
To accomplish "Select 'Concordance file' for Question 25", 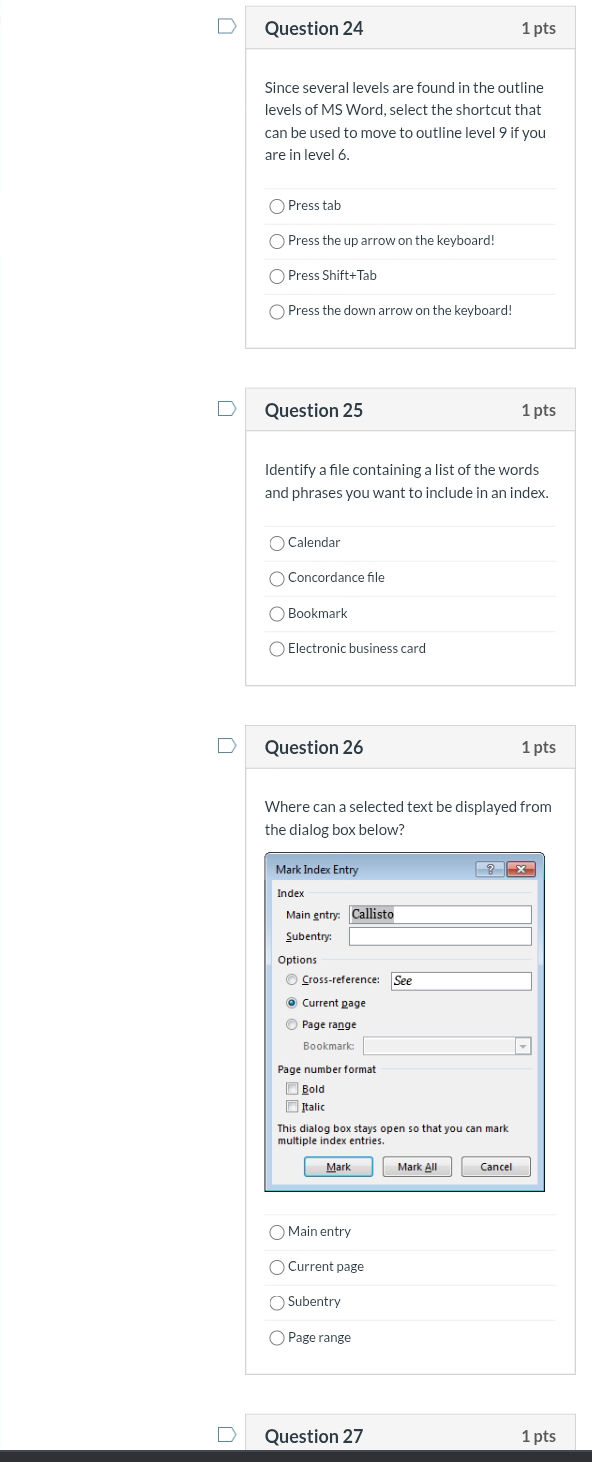I will tap(277, 578).
